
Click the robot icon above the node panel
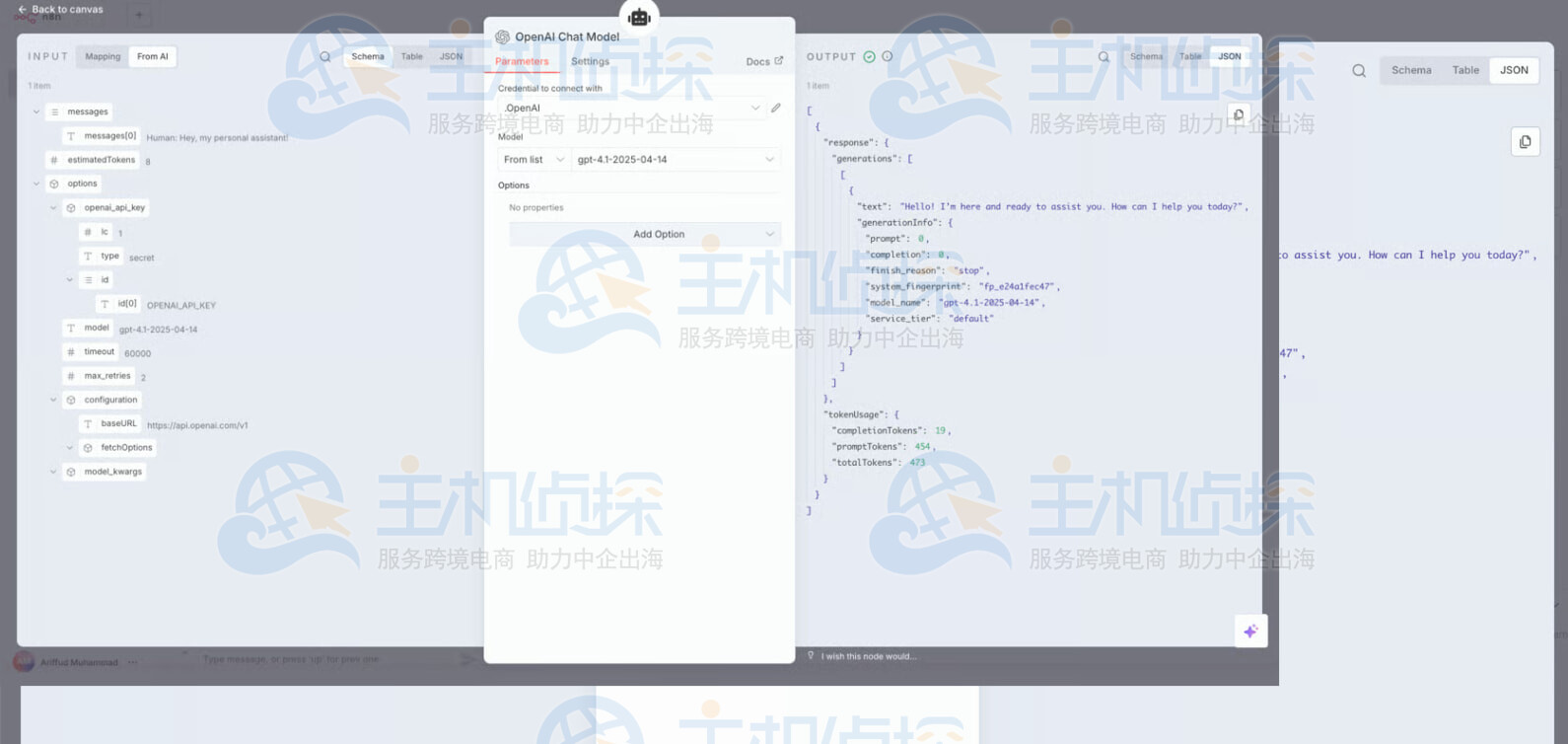point(639,18)
